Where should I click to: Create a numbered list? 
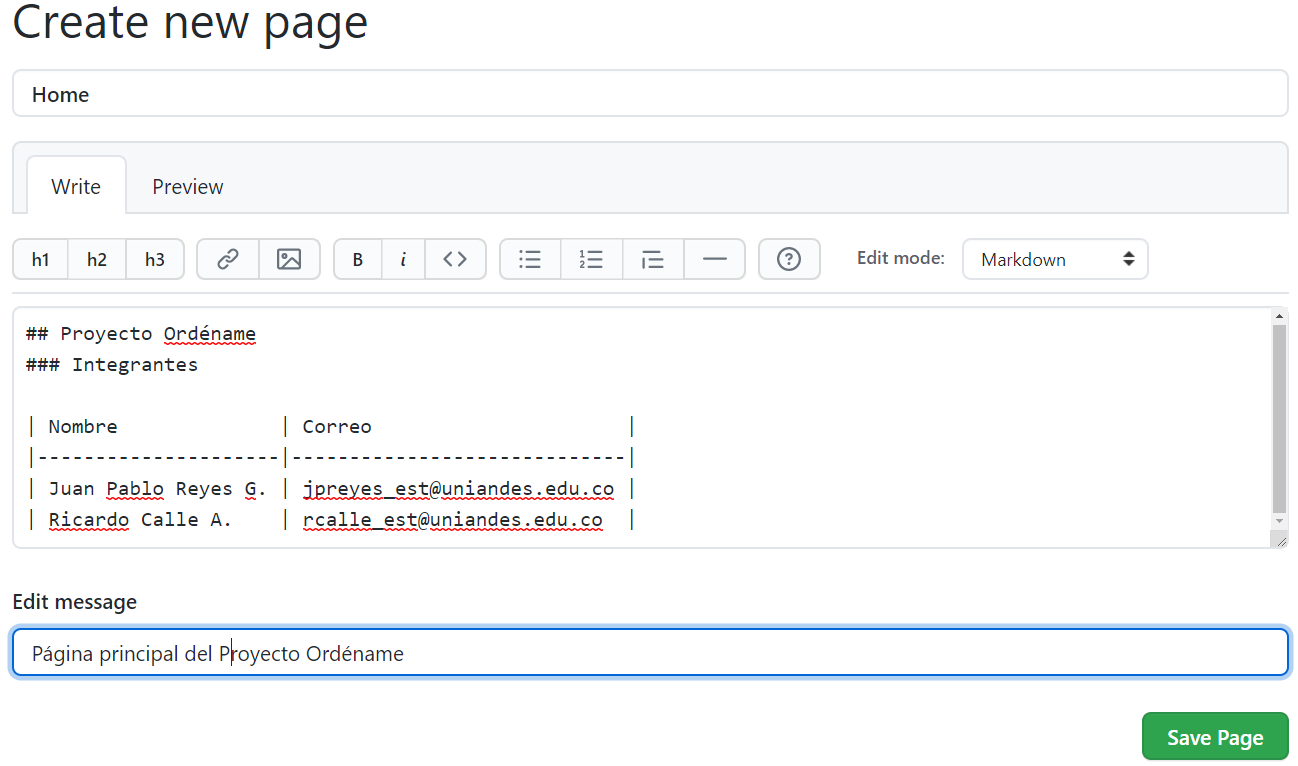tap(591, 259)
